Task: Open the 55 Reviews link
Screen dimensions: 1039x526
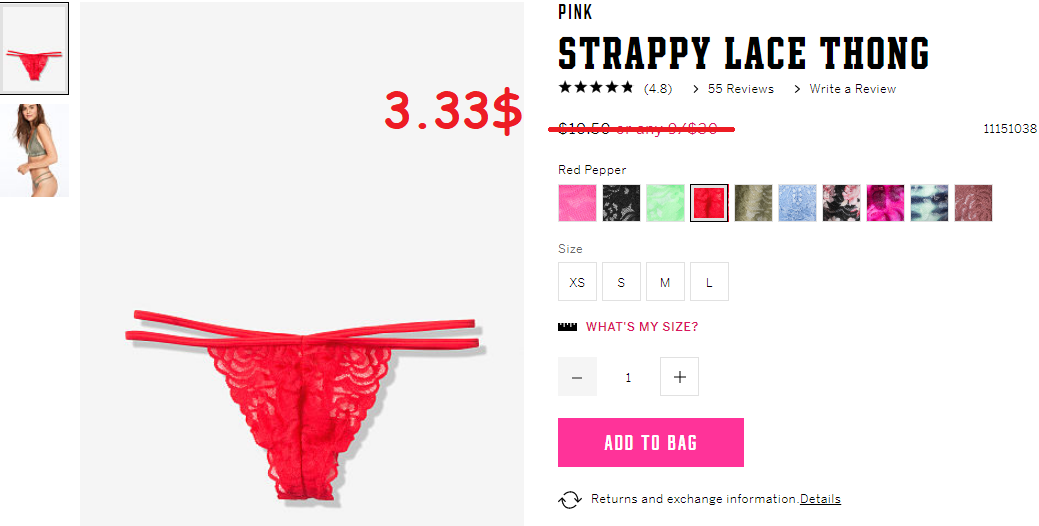Action: click(x=740, y=89)
